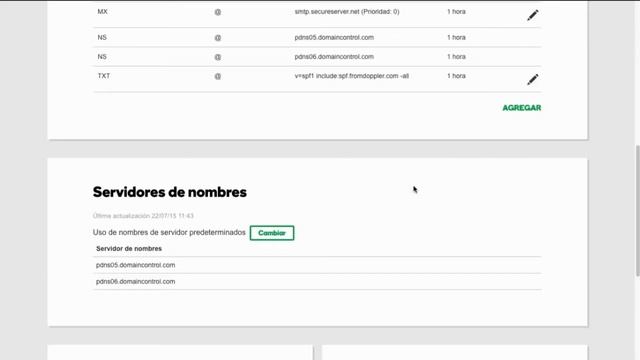Screen dimensions: 640x360
Task: Click 'Uso de nombres de servidor predeterminados' text
Action: (x=169, y=232)
